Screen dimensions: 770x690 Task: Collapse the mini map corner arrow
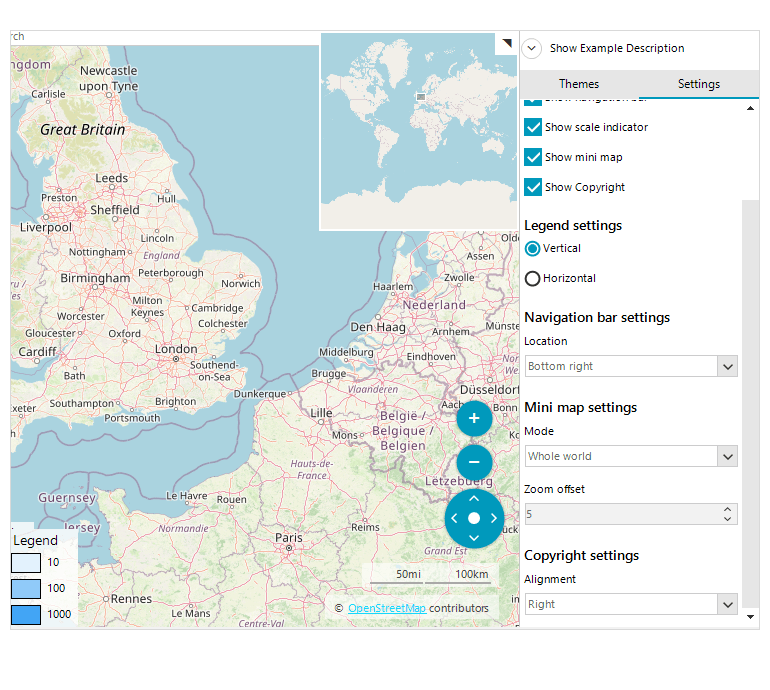506,43
